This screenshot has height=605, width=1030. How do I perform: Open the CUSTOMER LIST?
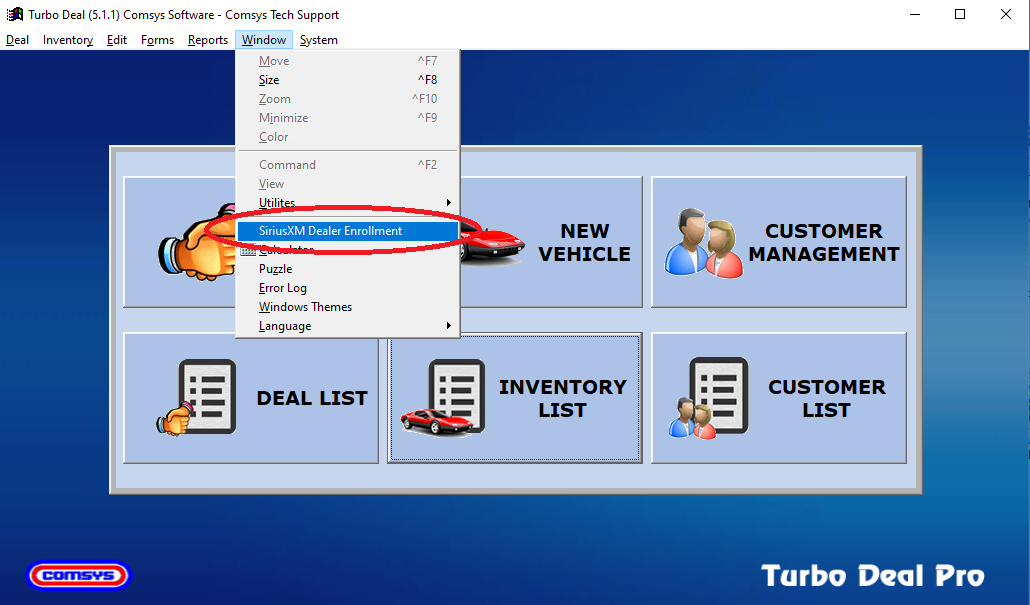pos(778,398)
